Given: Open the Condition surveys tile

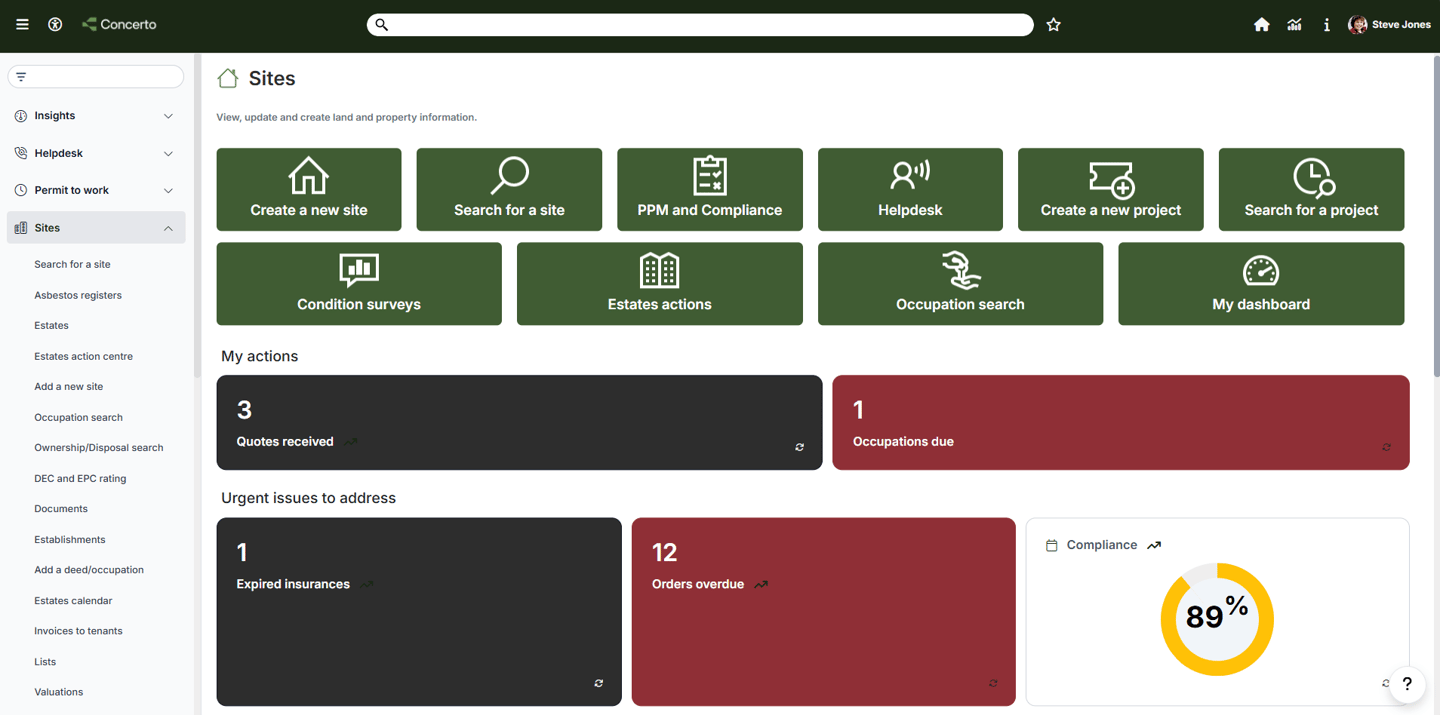Looking at the screenshot, I should [x=359, y=283].
